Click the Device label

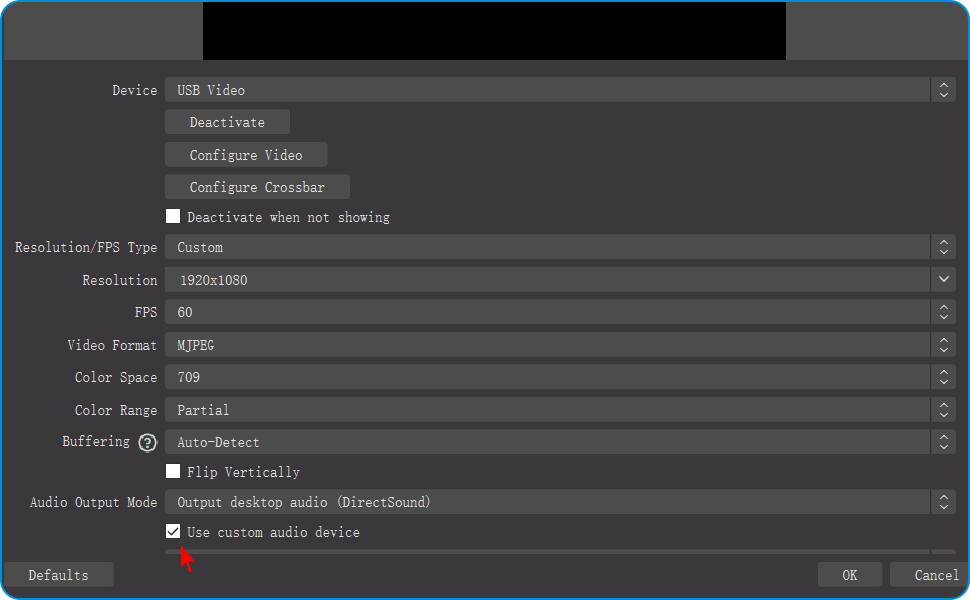tap(134, 90)
